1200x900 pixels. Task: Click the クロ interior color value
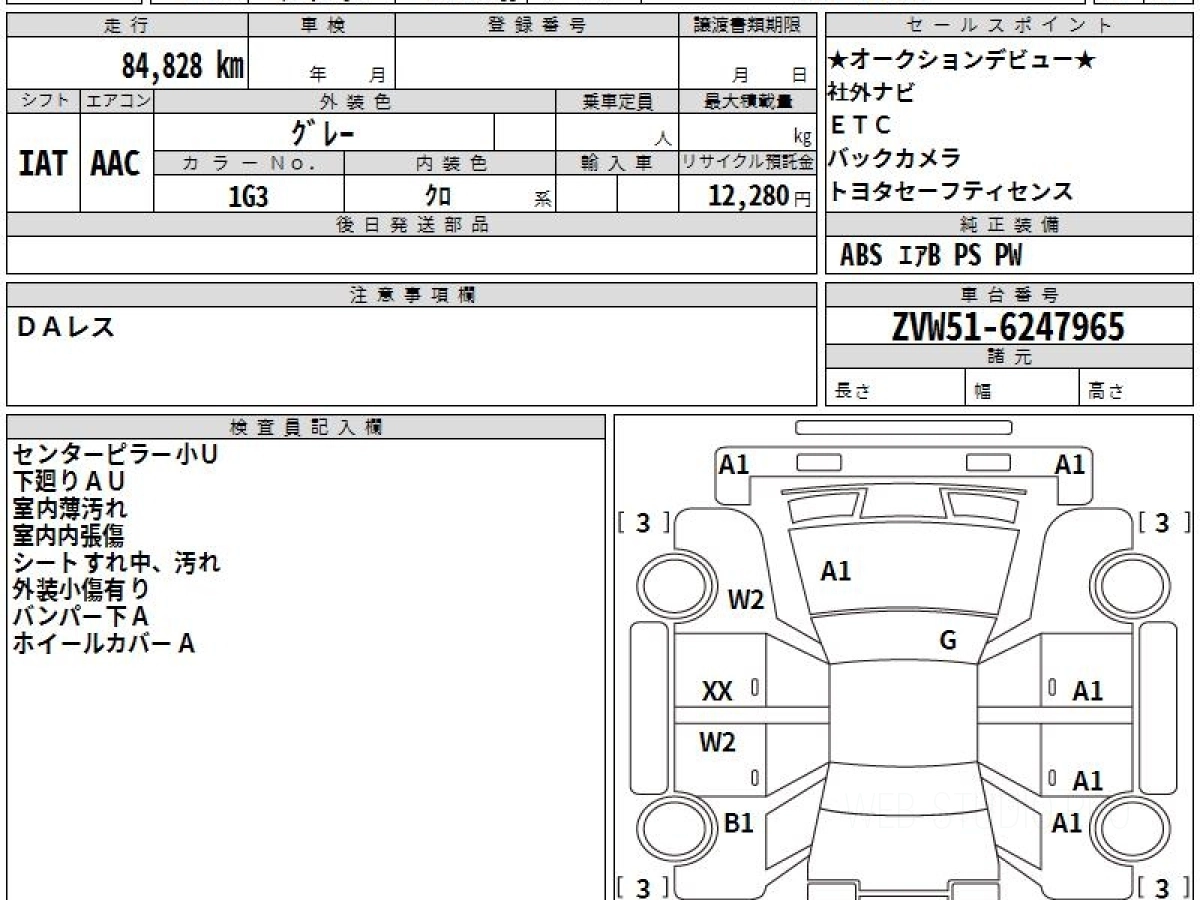[x=438, y=197]
